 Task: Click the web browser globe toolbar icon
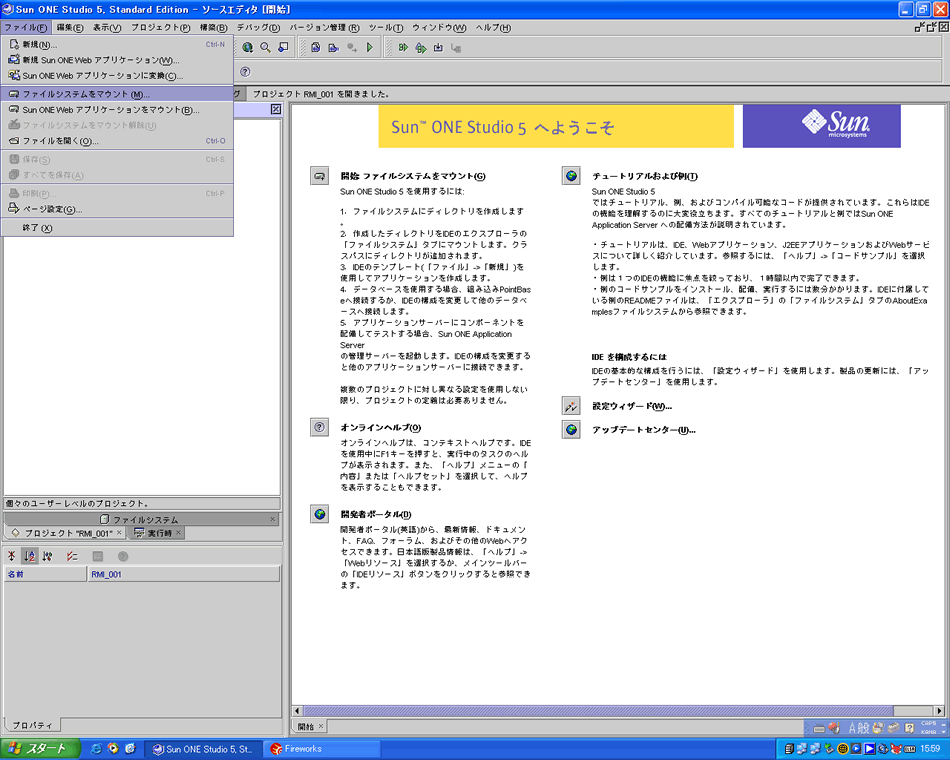tap(246, 47)
